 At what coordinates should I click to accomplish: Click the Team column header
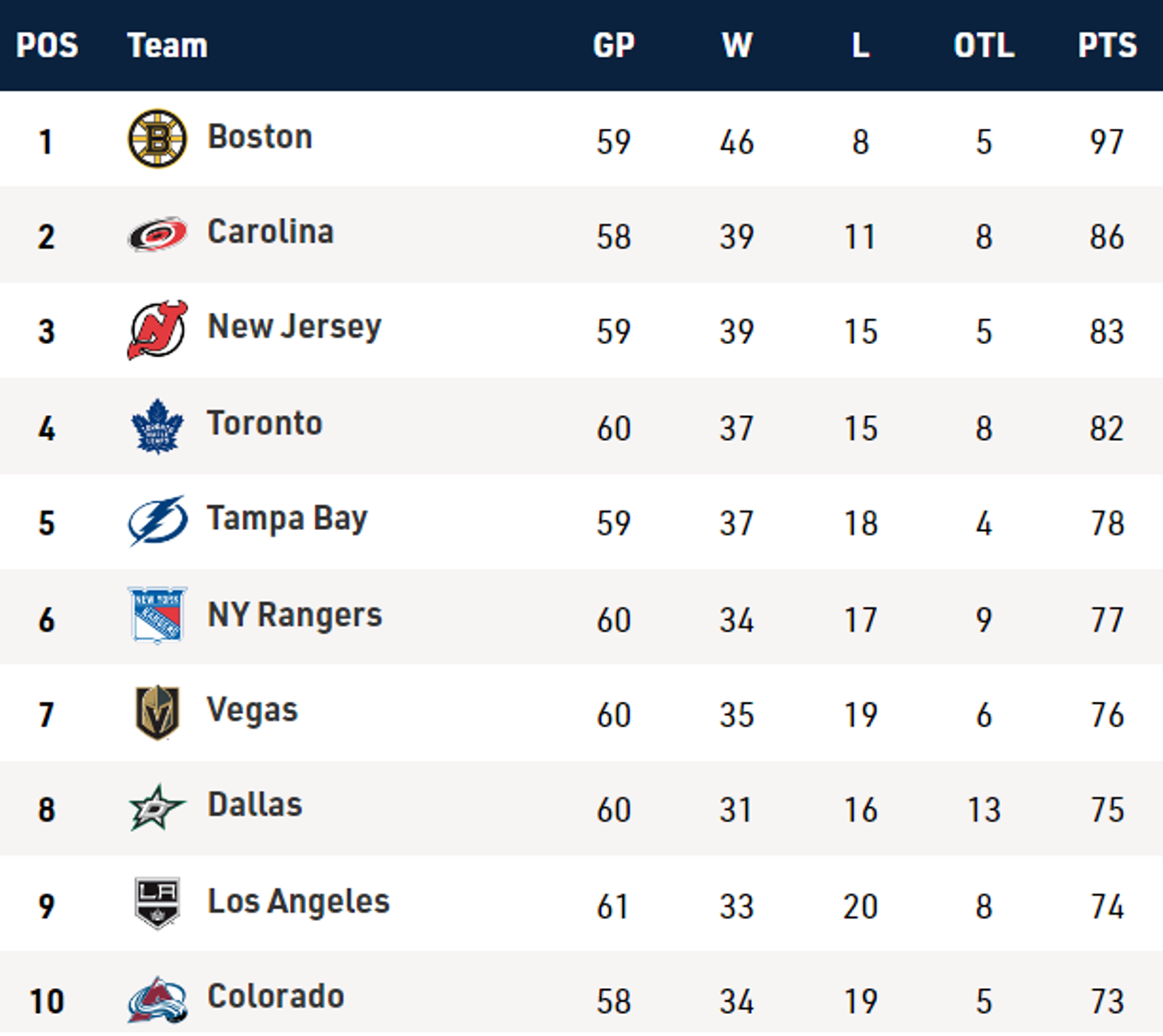pos(167,45)
